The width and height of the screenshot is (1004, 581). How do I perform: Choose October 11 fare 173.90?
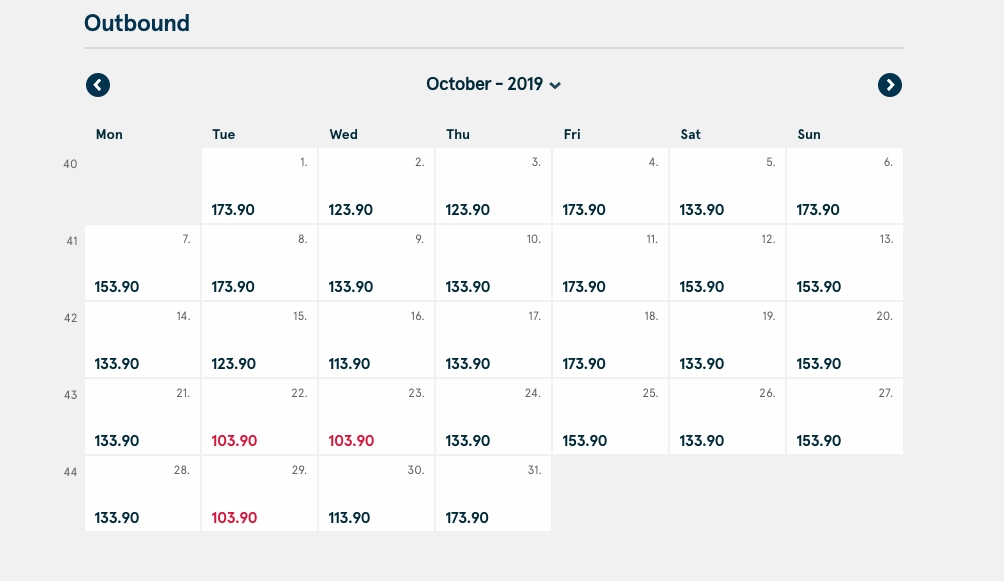pyautogui.click(x=610, y=263)
